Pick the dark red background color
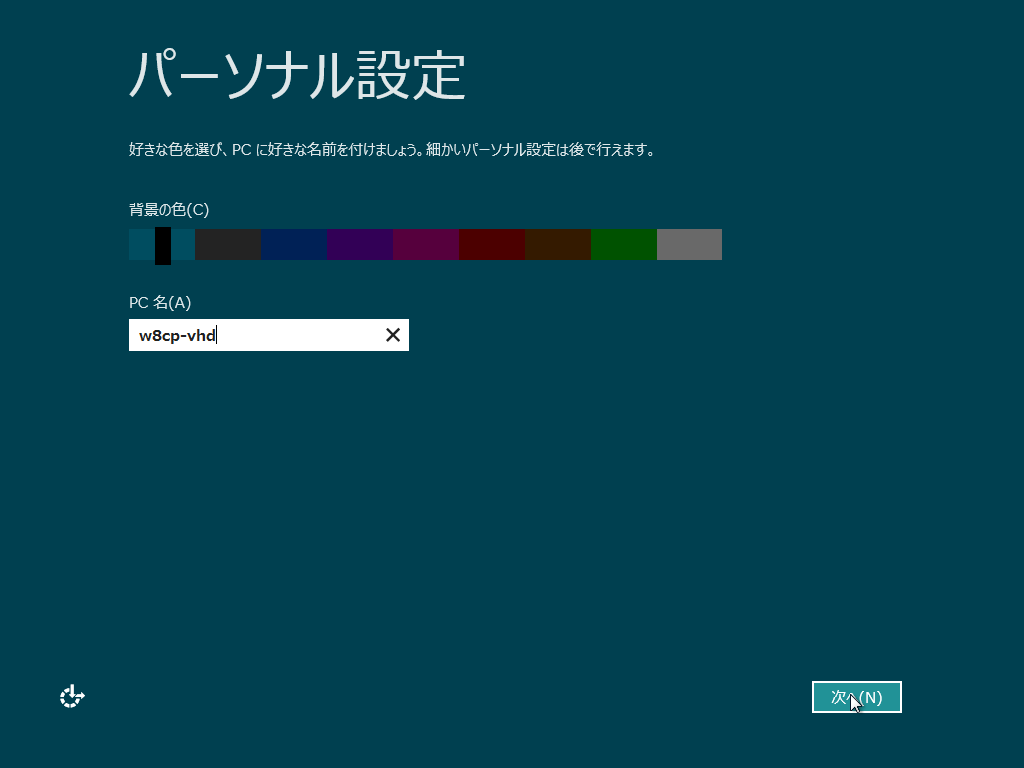 [x=492, y=244]
